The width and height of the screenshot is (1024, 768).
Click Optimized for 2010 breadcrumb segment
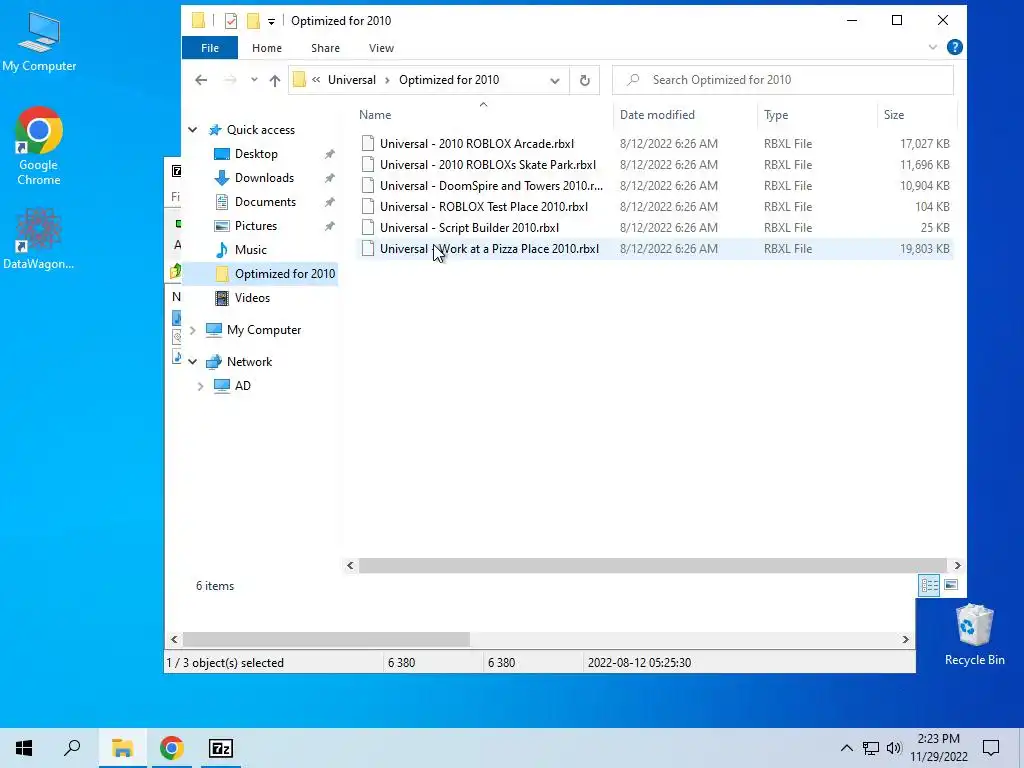pyautogui.click(x=449, y=80)
